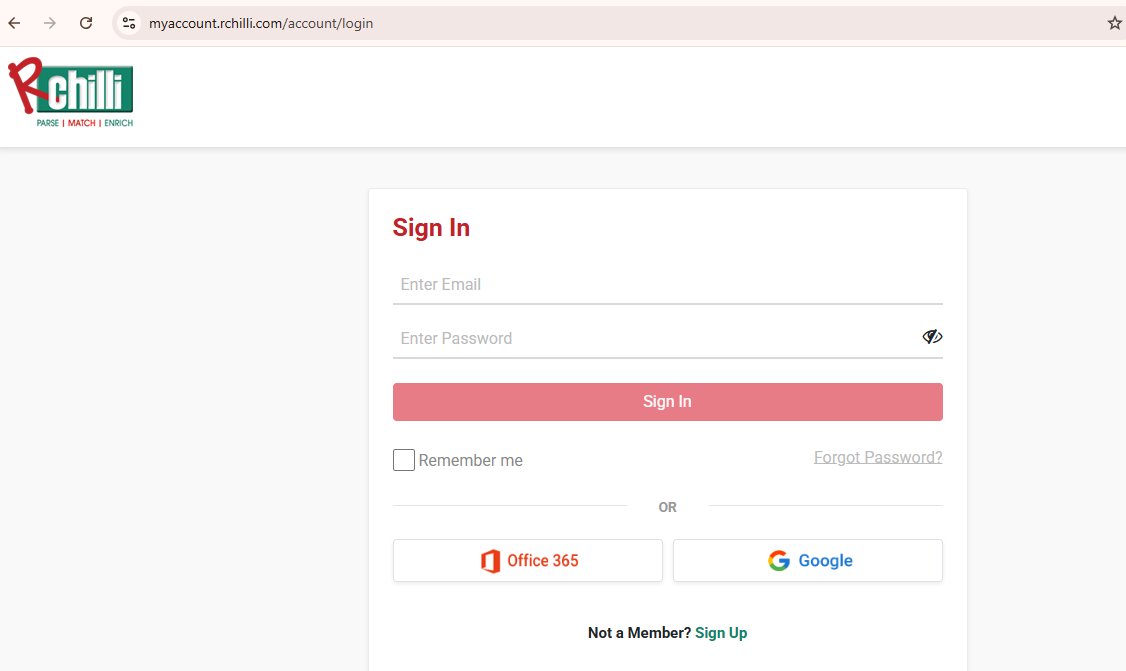Bookmark this page with the star icon
Image resolution: width=1126 pixels, height=671 pixels.
point(1114,23)
